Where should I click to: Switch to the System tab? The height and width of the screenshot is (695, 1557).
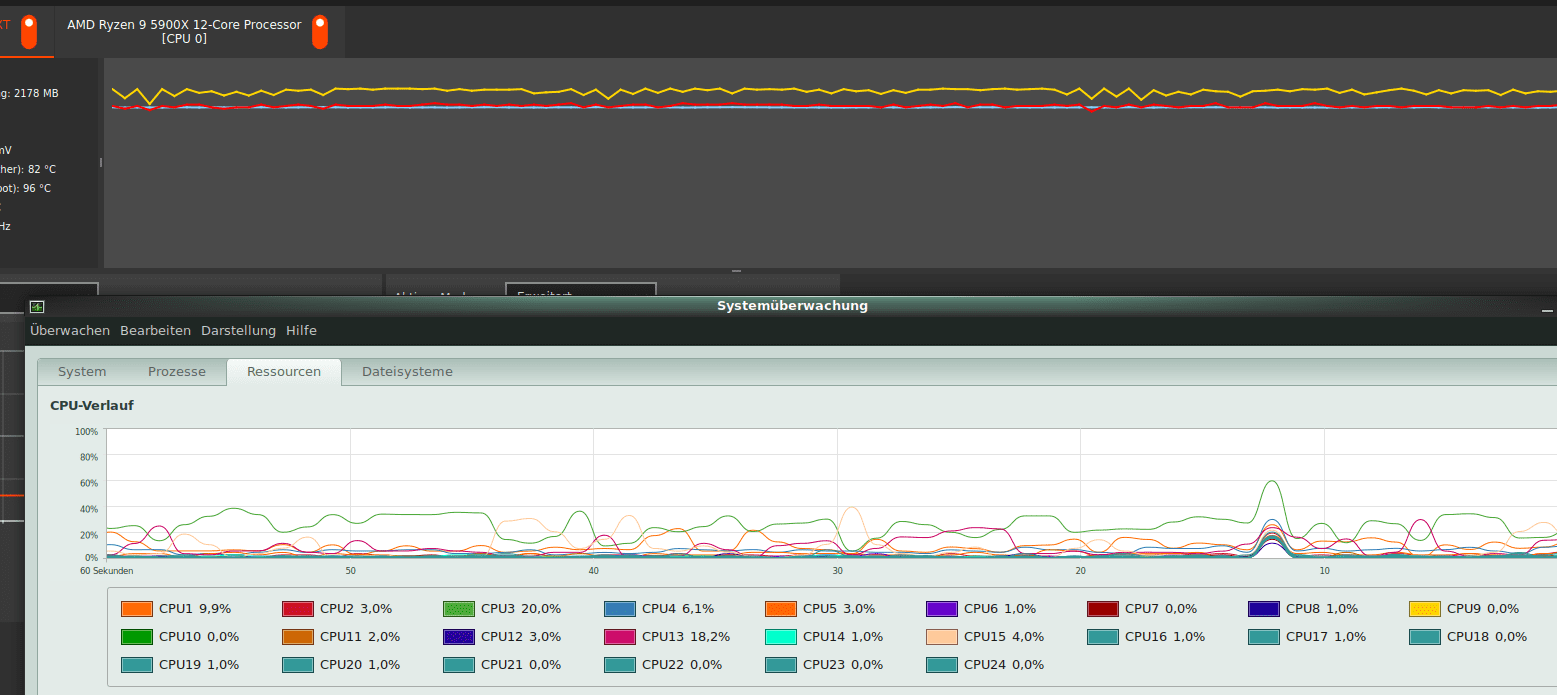(82, 372)
